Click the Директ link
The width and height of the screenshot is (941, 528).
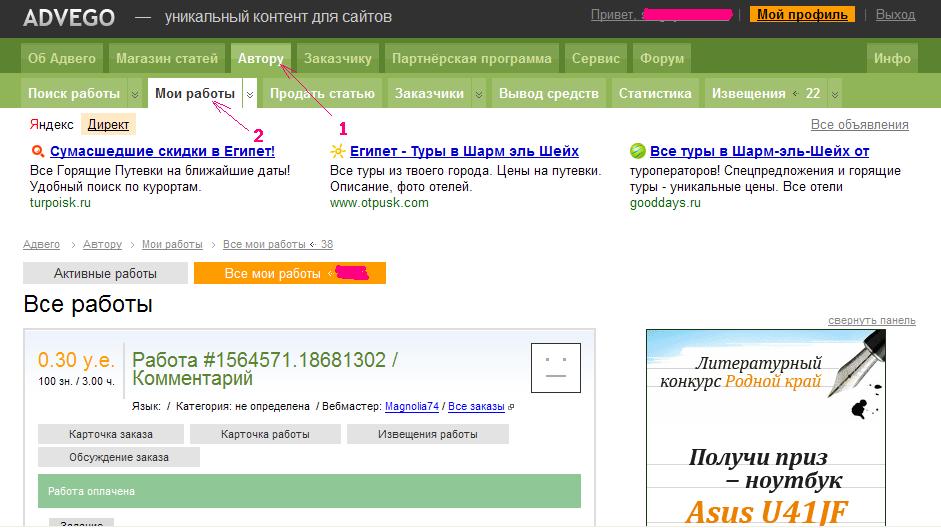108,124
